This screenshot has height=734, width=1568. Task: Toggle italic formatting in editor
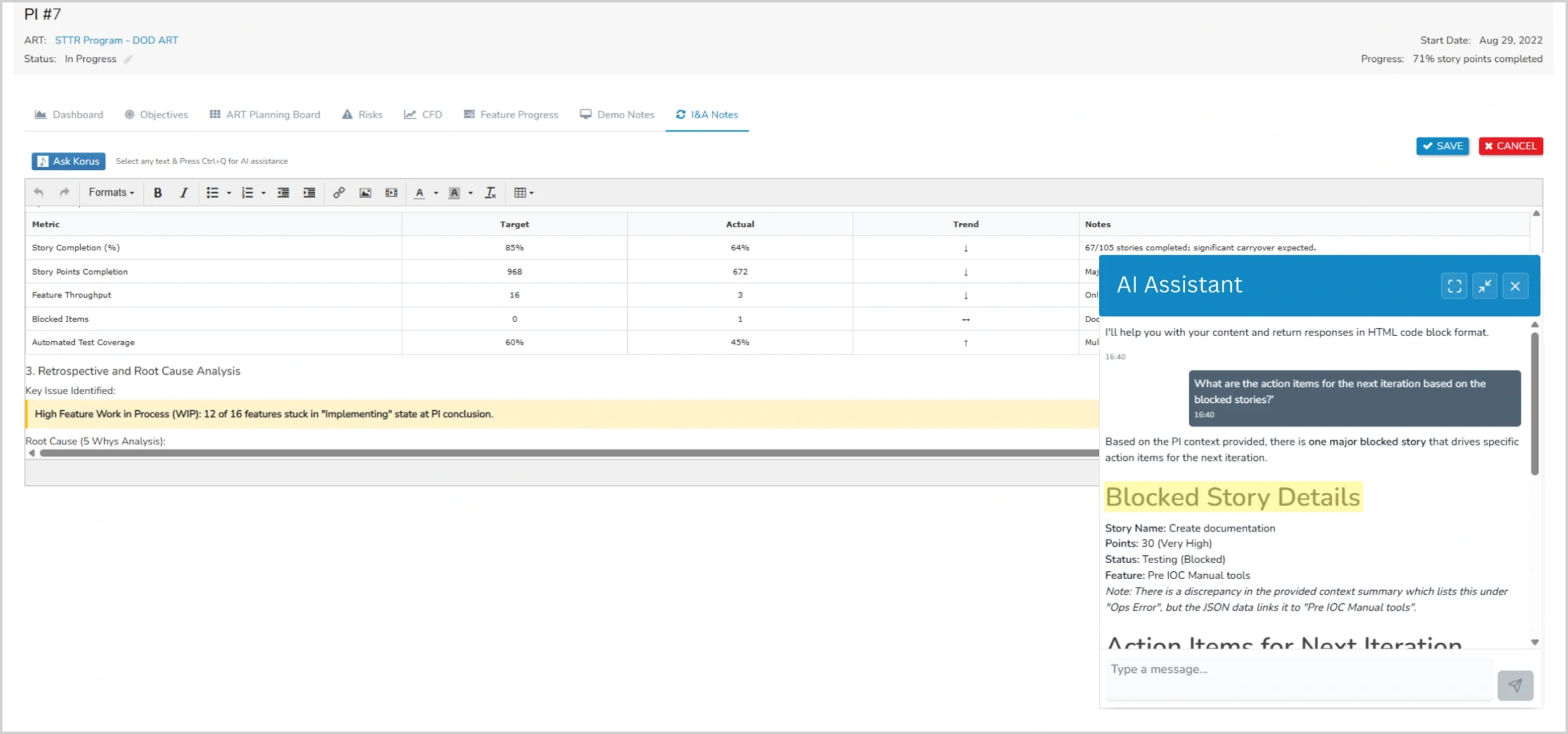183,193
